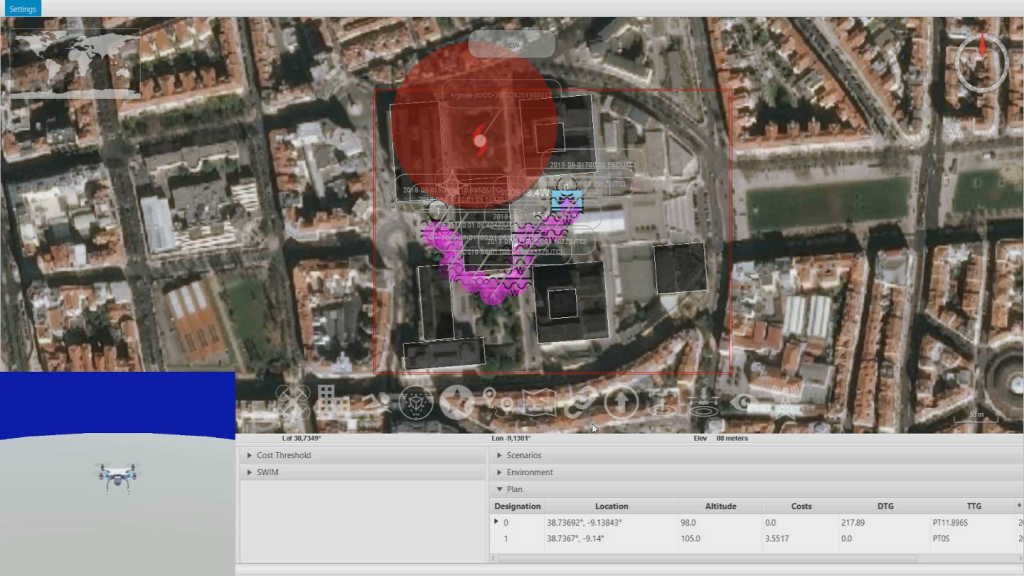Click the Elev 88 meters readout
Image resolution: width=1024 pixels, height=576 pixels.
pyautogui.click(x=720, y=438)
